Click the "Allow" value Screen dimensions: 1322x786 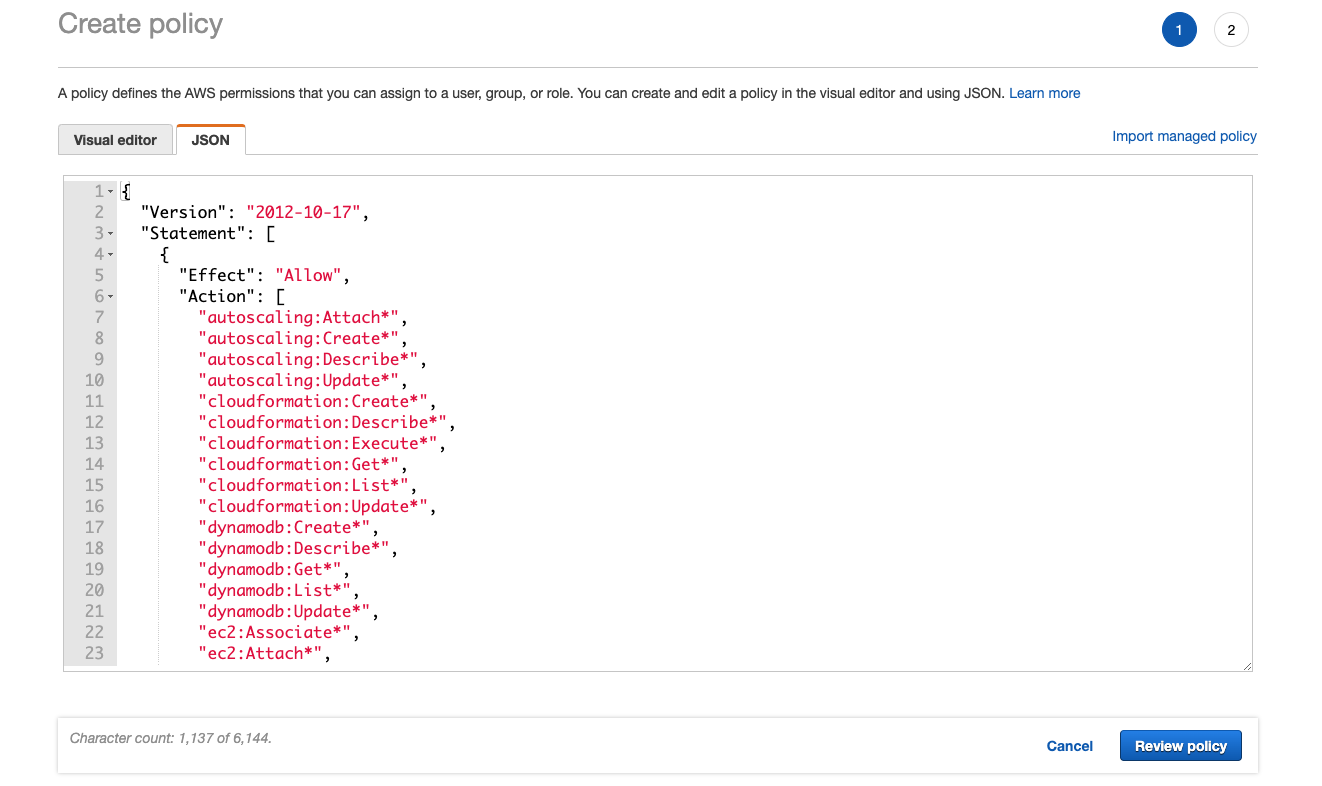point(309,275)
